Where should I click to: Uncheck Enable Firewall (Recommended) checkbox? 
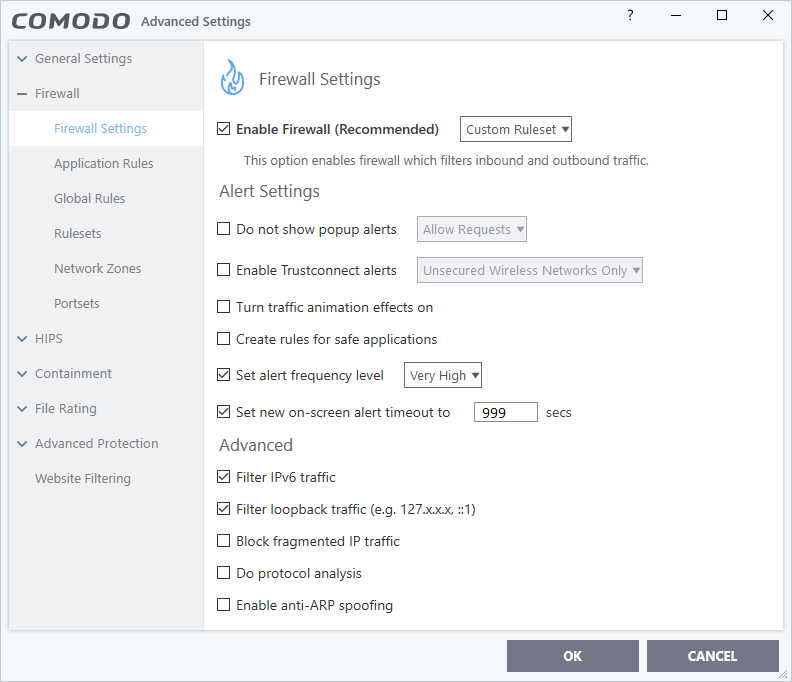[x=223, y=129]
